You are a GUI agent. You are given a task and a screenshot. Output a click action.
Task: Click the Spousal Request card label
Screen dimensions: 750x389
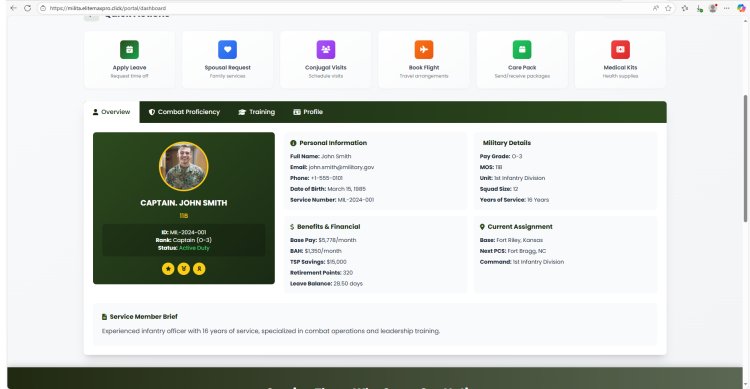click(228, 67)
